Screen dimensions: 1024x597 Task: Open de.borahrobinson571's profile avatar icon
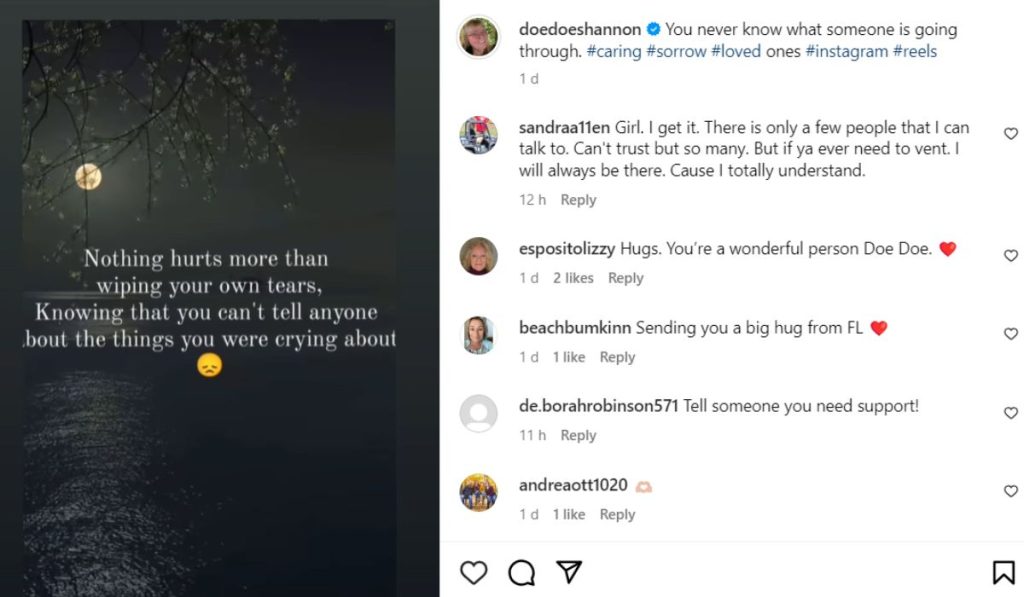tap(479, 413)
